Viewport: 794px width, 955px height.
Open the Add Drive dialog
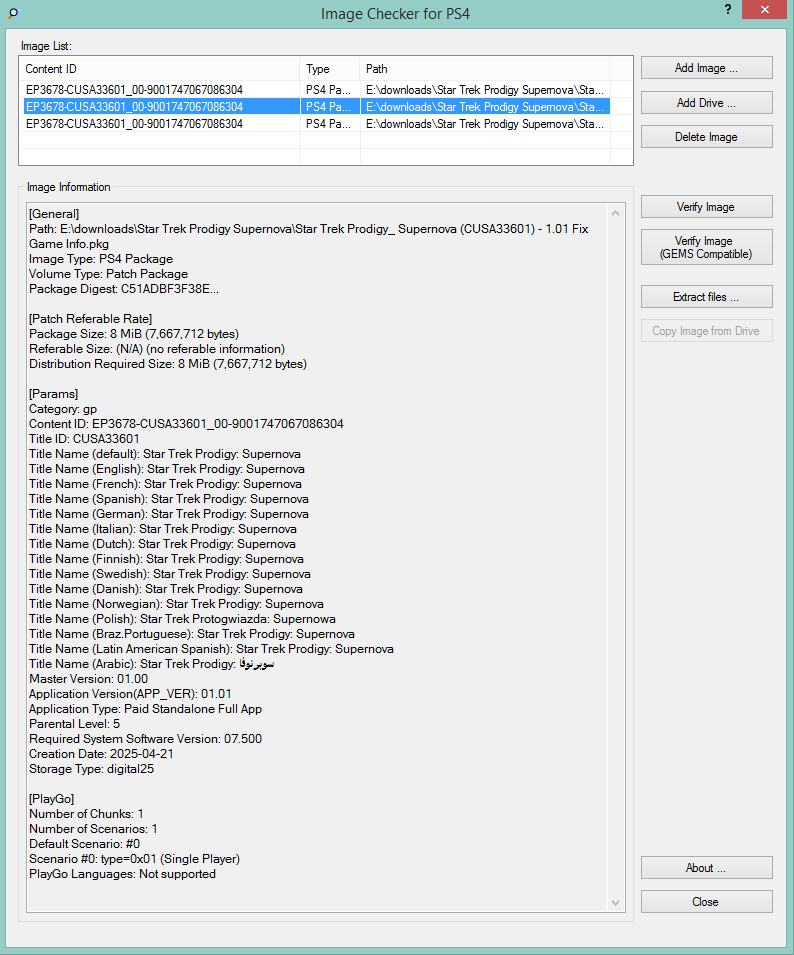(x=706, y=102)
